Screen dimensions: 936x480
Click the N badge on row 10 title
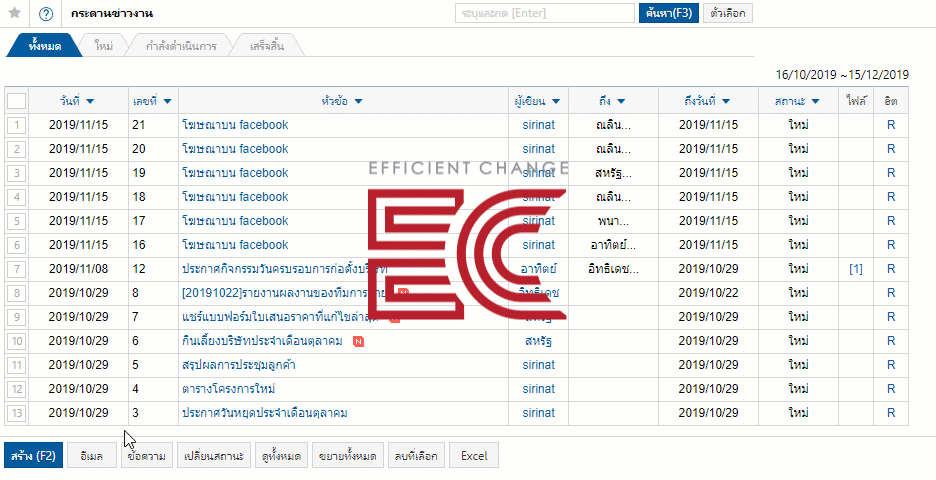358,341
